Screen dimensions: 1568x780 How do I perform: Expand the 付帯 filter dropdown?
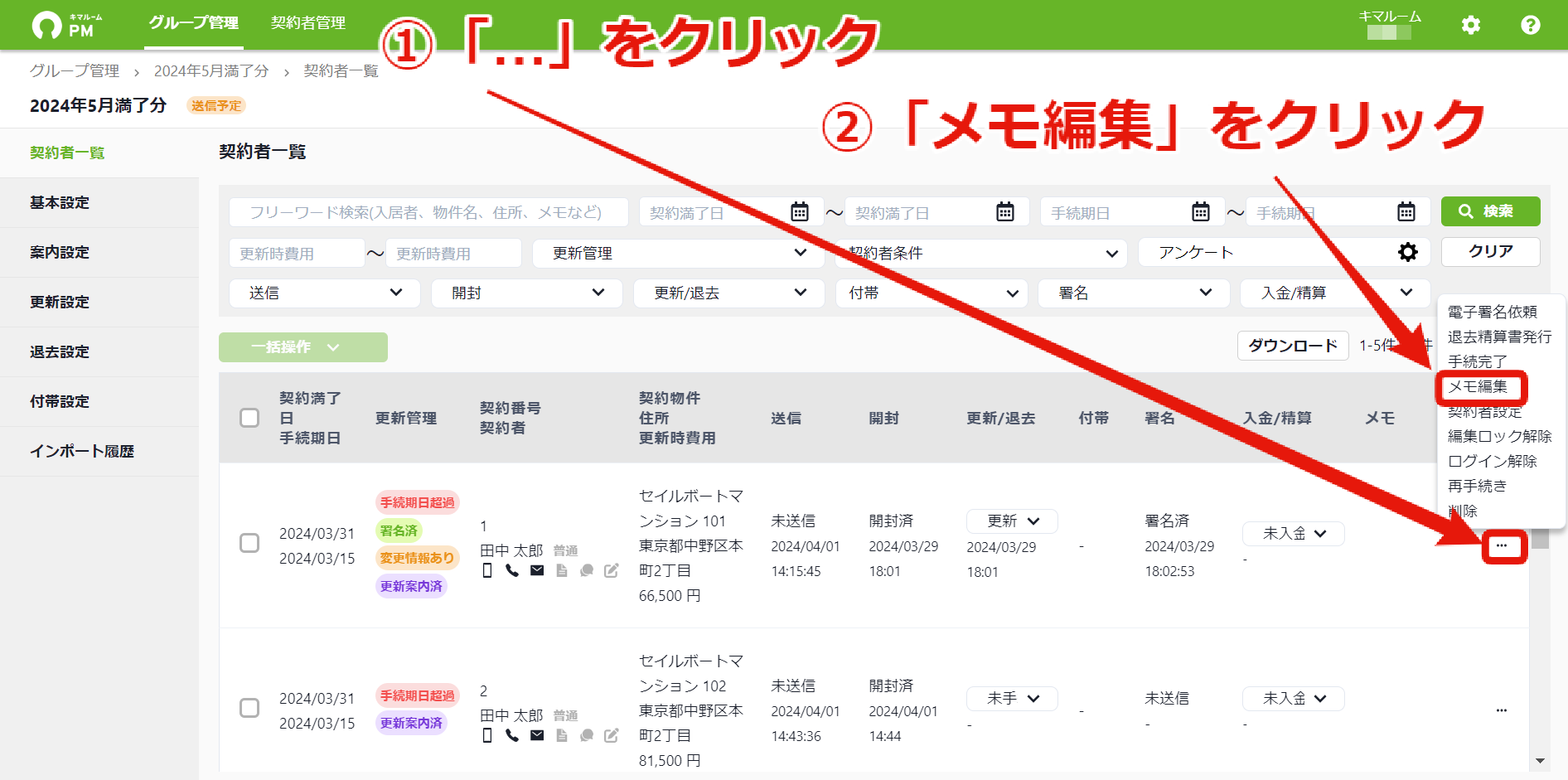click(932, 293)
